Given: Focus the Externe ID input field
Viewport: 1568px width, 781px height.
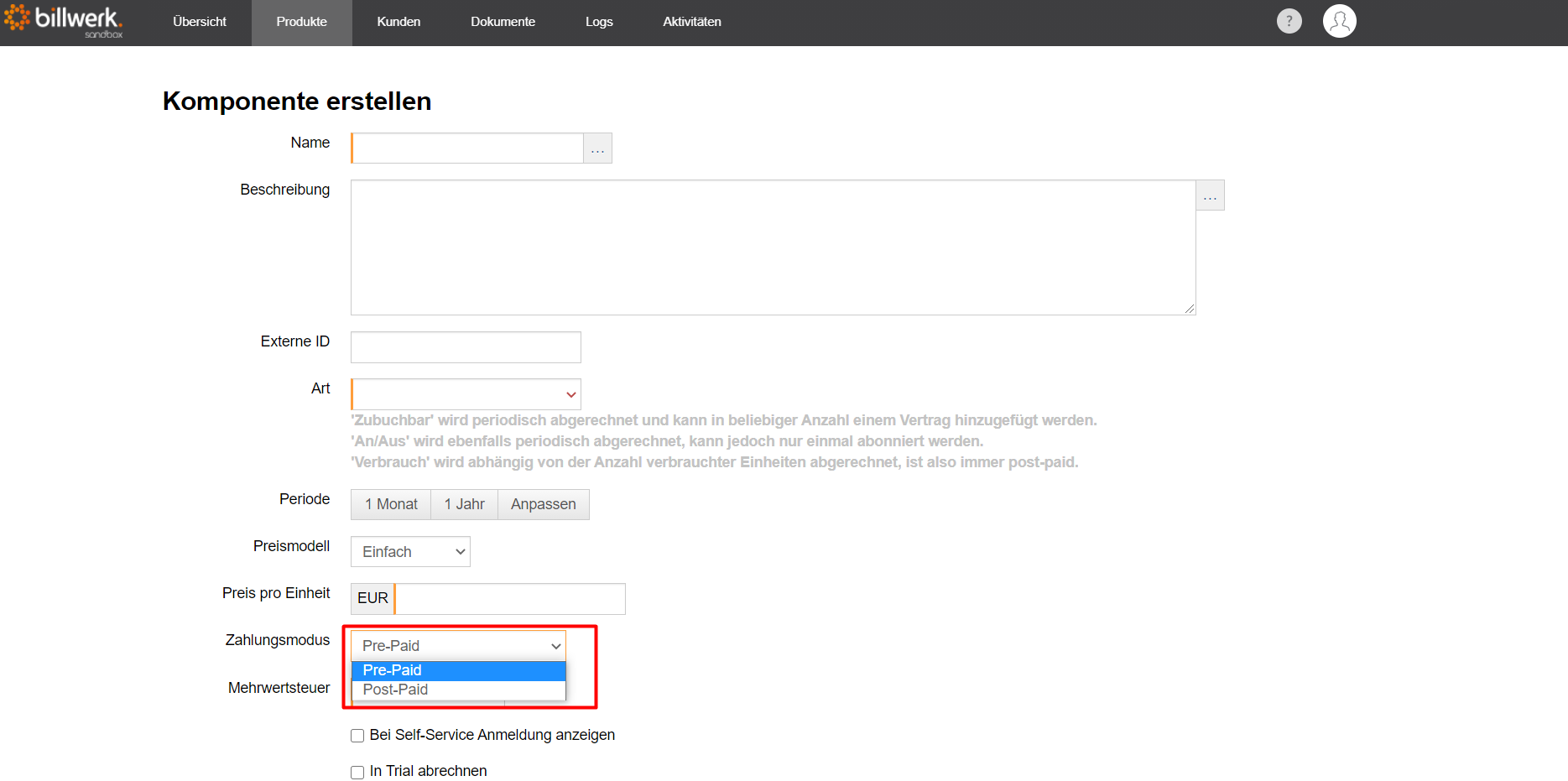Looking at the screenshot, I should click(466, 347).
